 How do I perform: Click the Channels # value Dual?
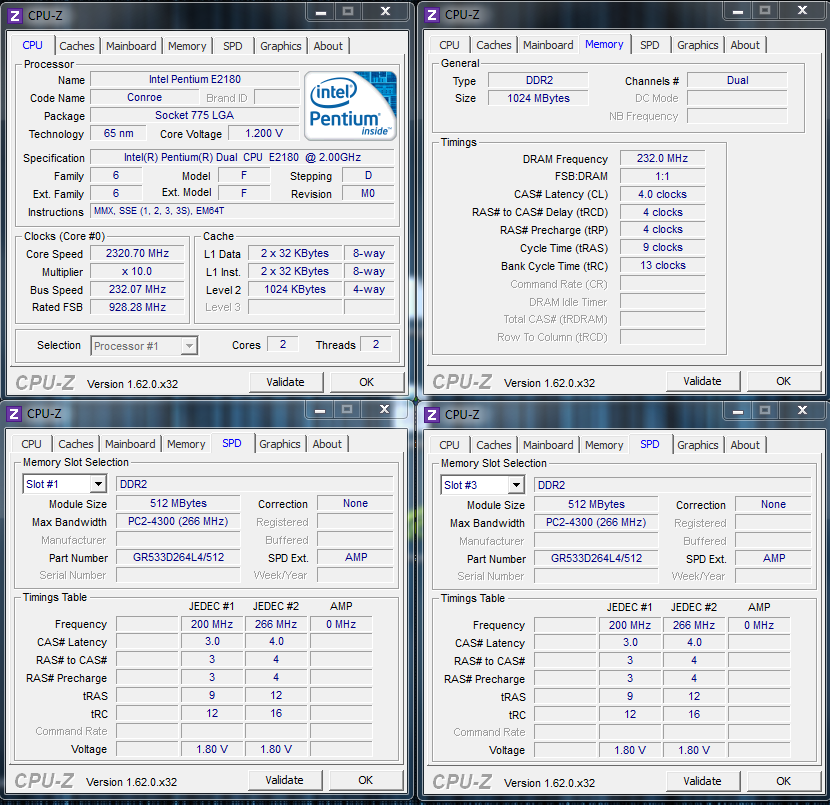[x=737, y=80]
